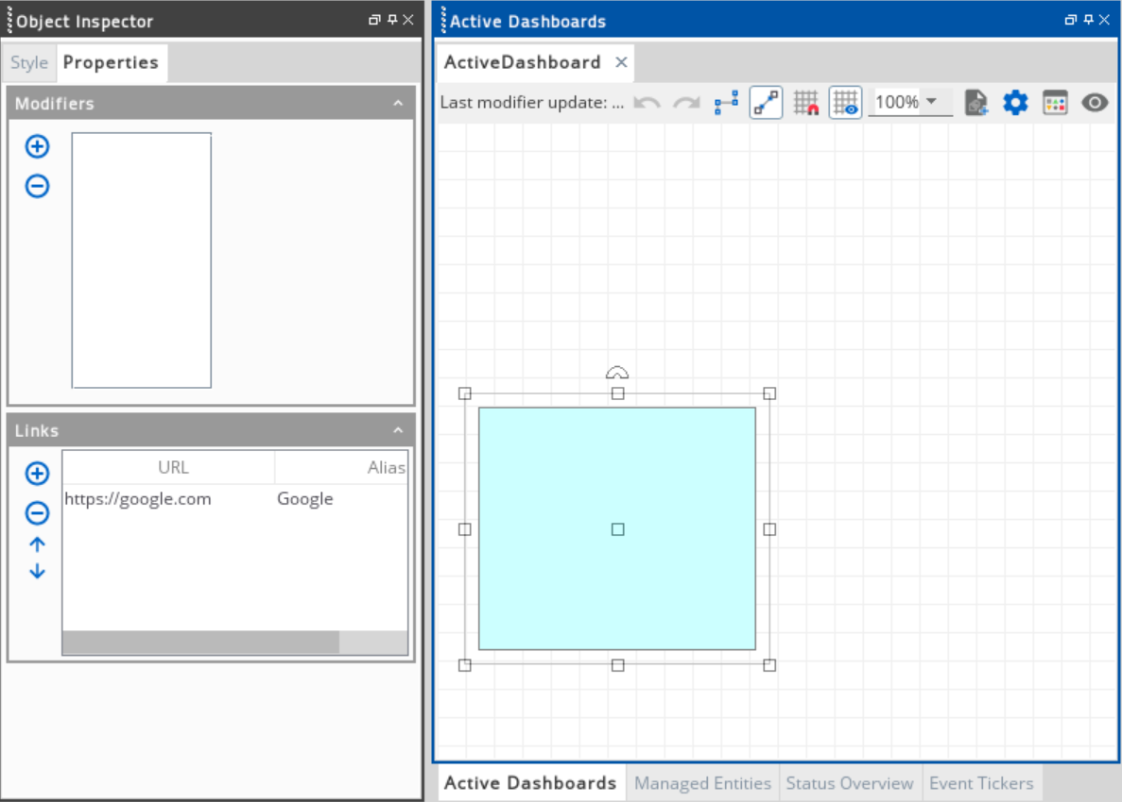Click the Links table horizontal scrollbar
This screenshot has height=802, width=1122.
[x=200, y=642]
